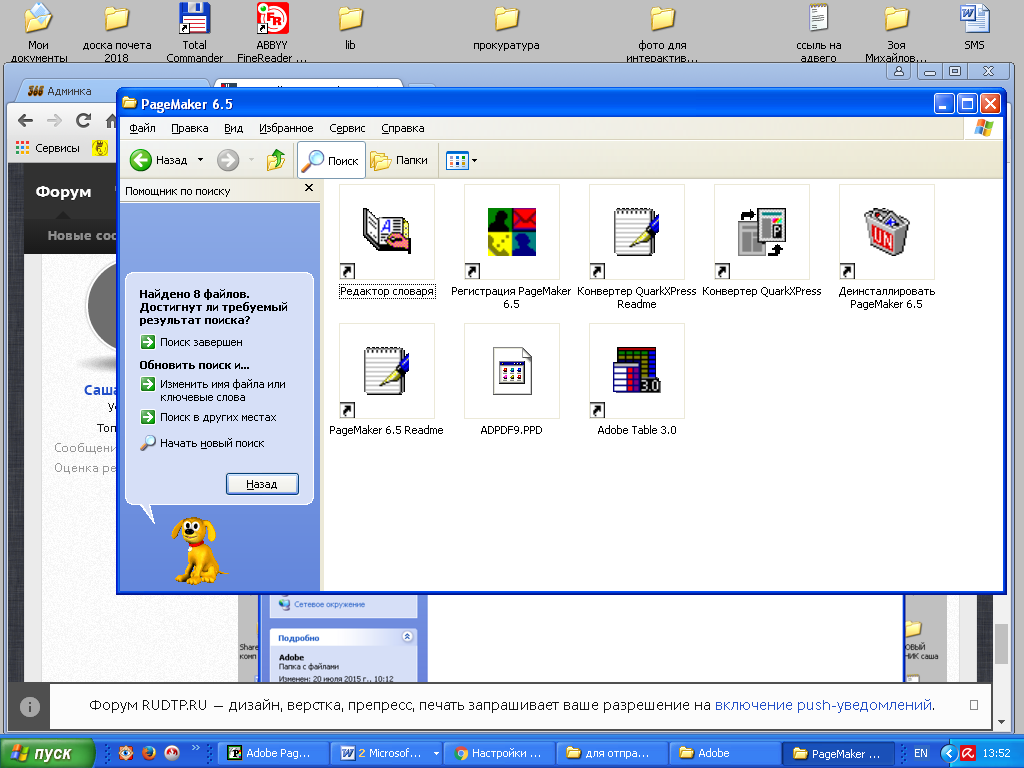Close the Помощник по поиску pane
This screenshot has height=768, width=1024.
pyautogui.click(x=309, y=188)
